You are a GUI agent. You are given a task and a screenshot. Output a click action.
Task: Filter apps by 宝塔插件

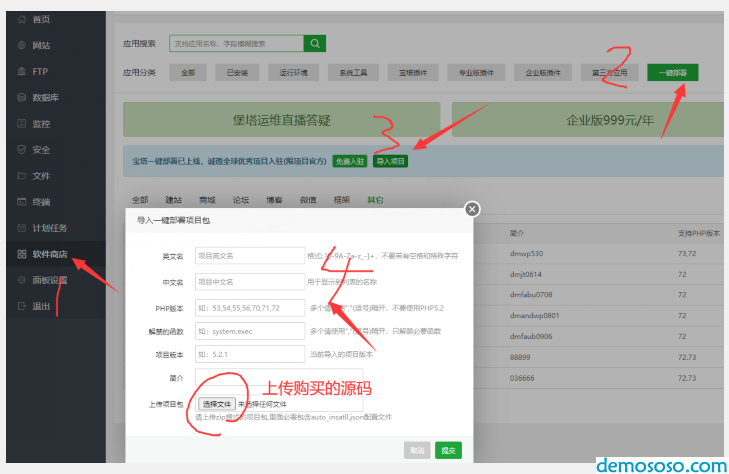tap(413, 72)
